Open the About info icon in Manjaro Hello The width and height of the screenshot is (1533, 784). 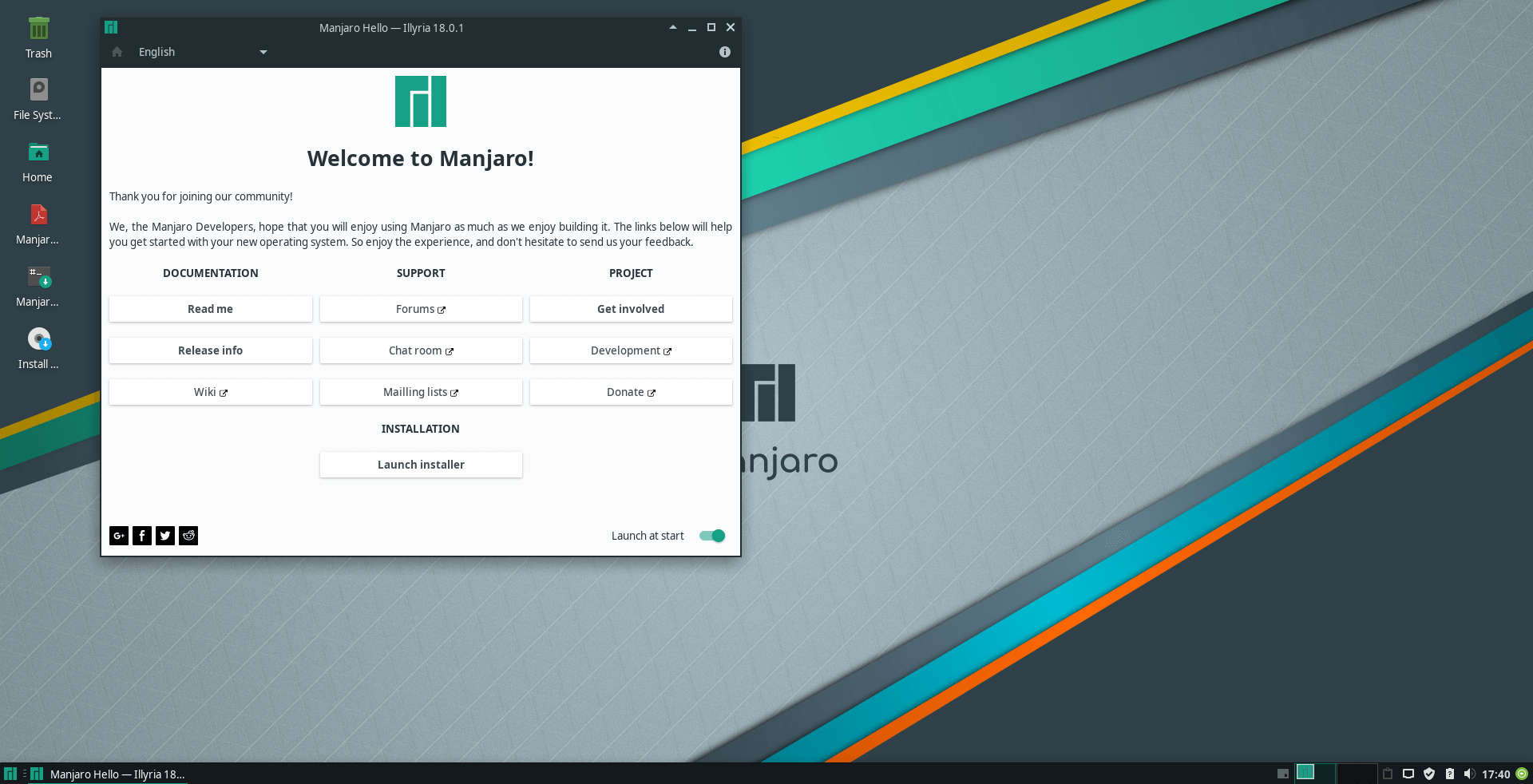725,52
